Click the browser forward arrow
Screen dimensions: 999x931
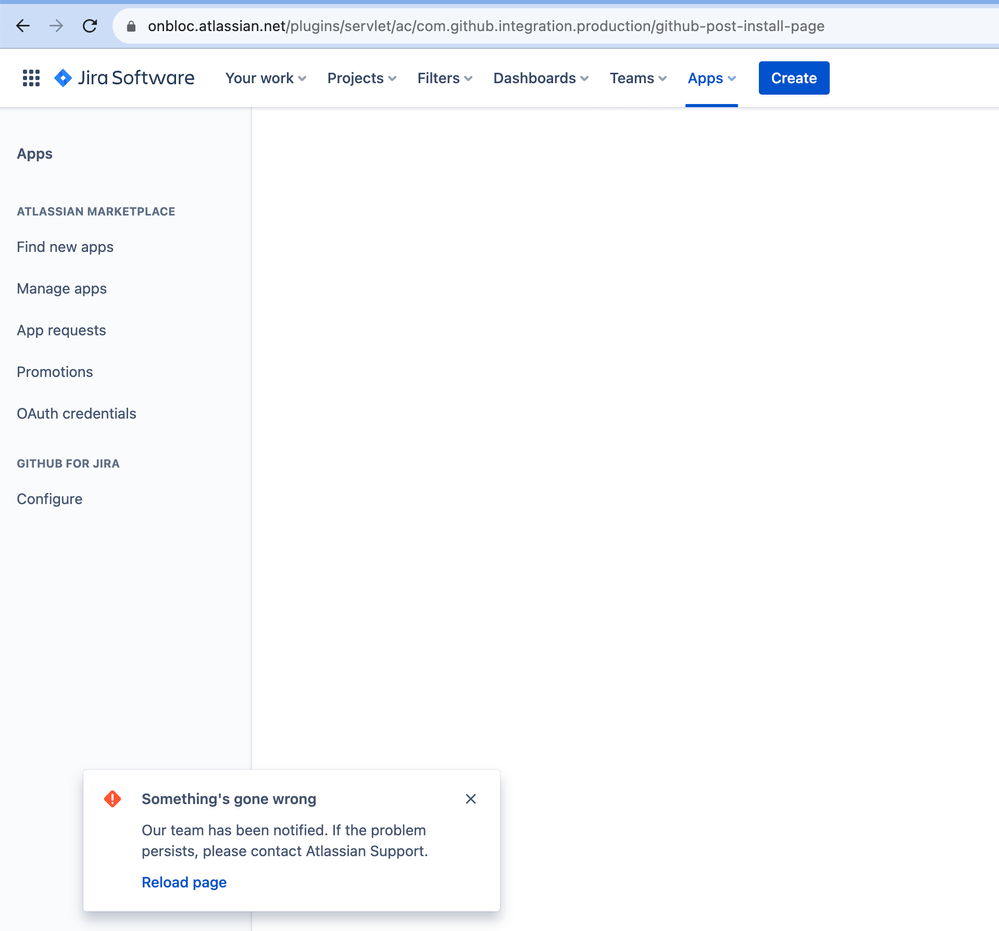[x=56, y=26]
